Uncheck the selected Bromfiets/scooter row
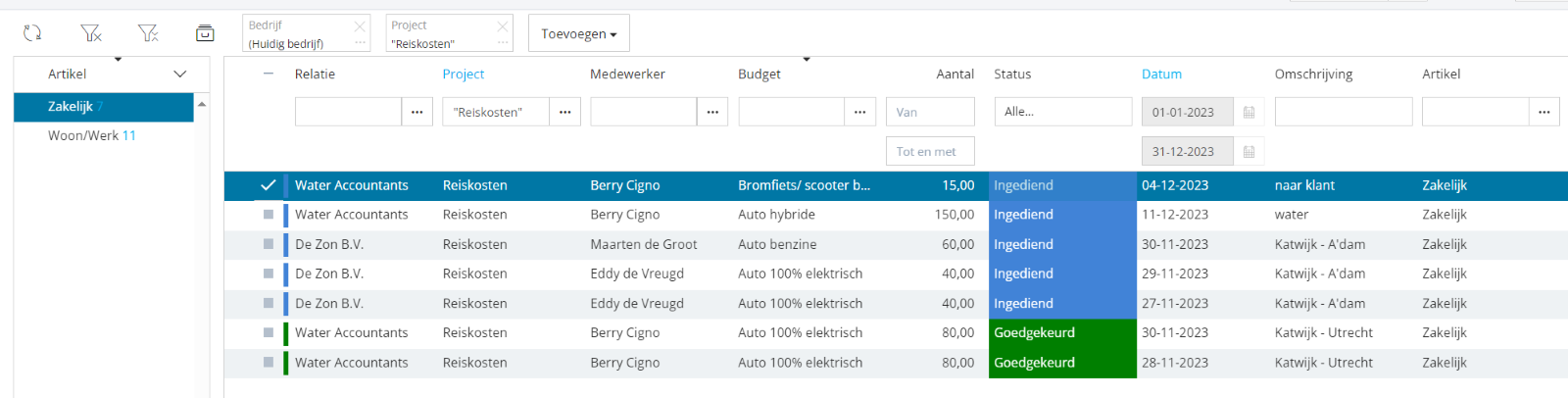 point(268,185)
